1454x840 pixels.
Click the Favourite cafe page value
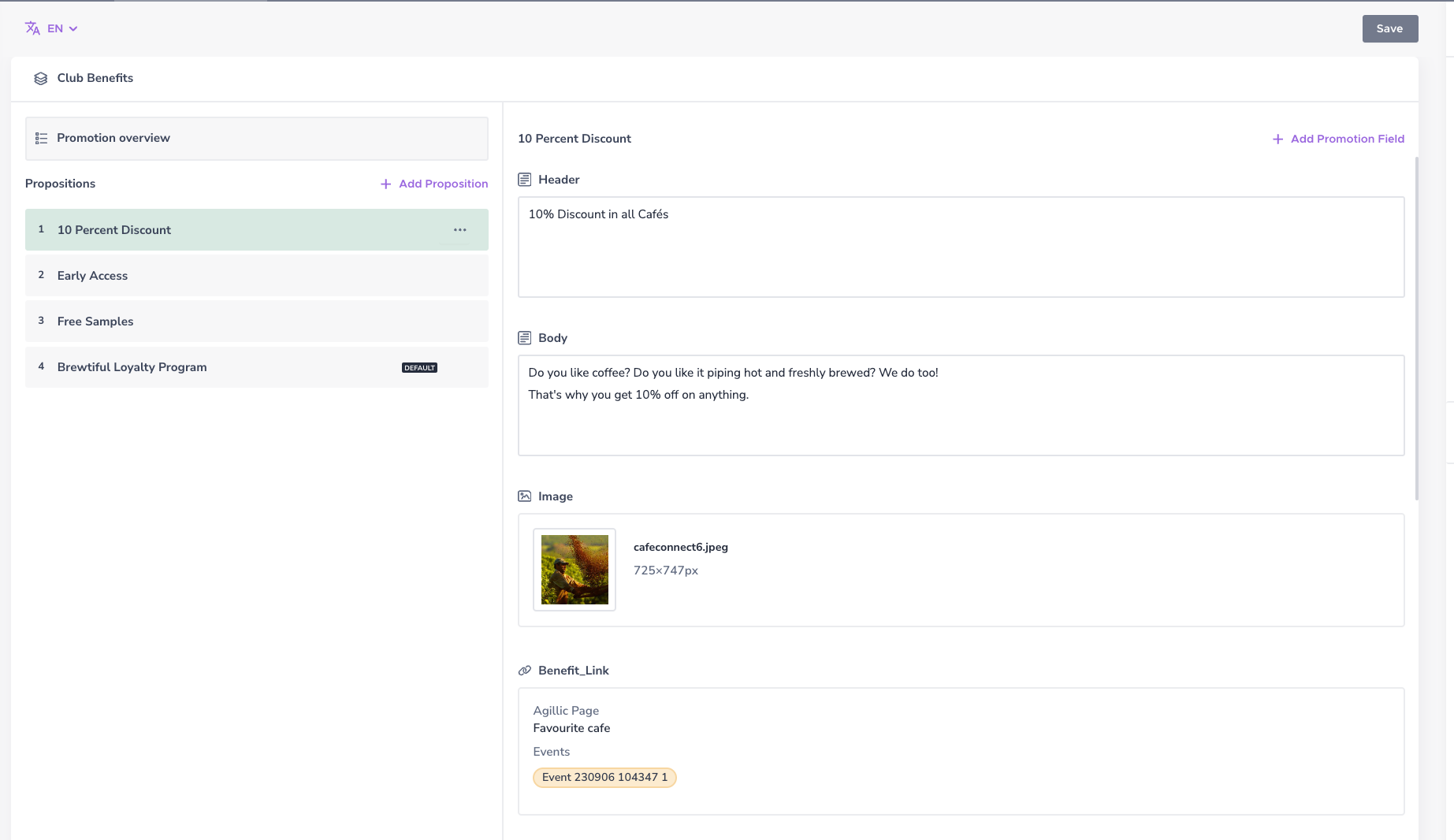[571, 728]
